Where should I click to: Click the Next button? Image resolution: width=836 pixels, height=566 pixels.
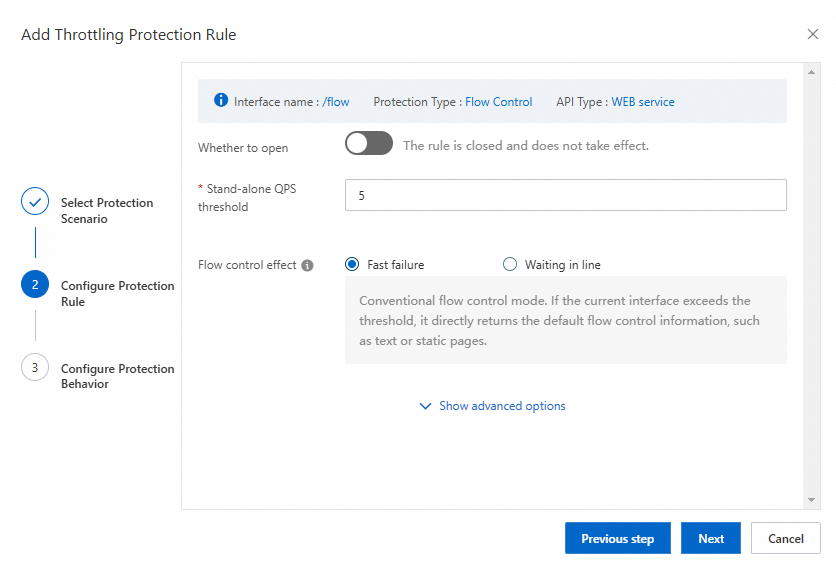tap(711, 538)
